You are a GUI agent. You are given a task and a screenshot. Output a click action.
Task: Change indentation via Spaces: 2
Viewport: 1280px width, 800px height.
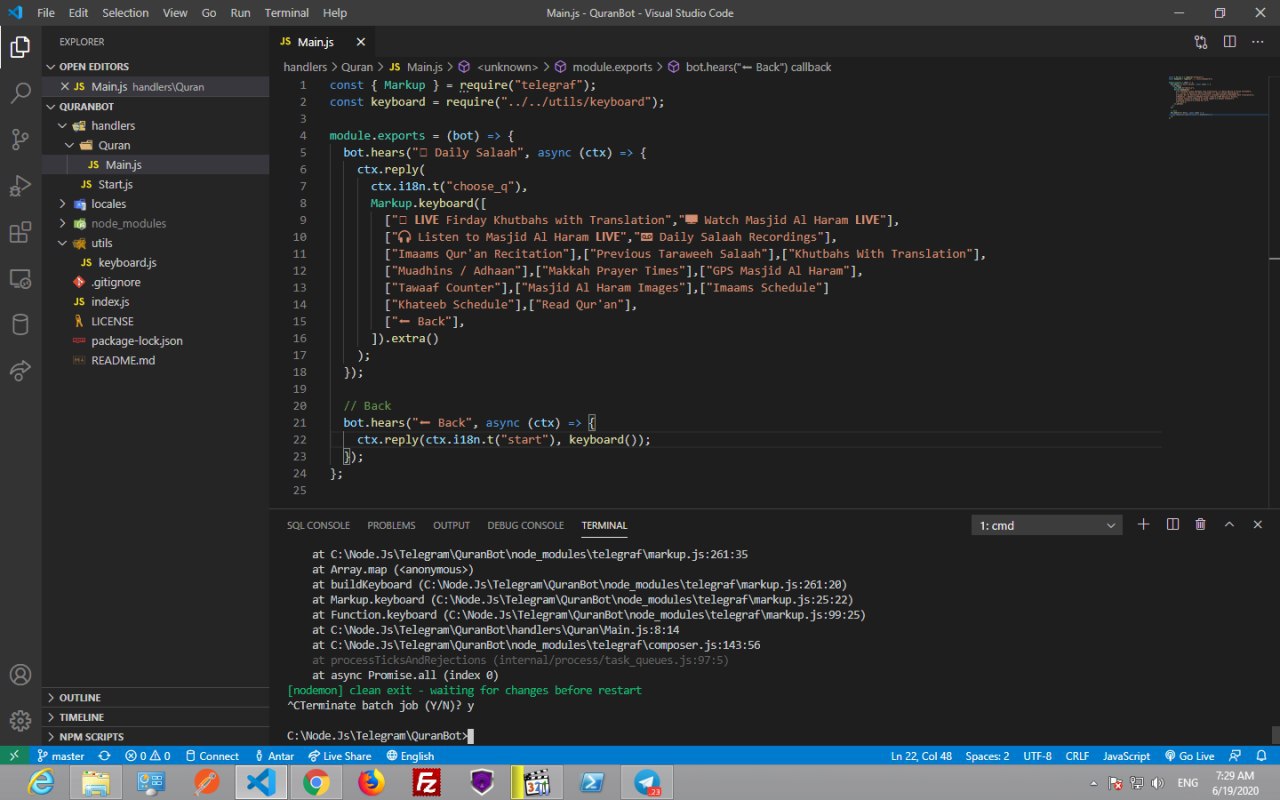[987, 756]
